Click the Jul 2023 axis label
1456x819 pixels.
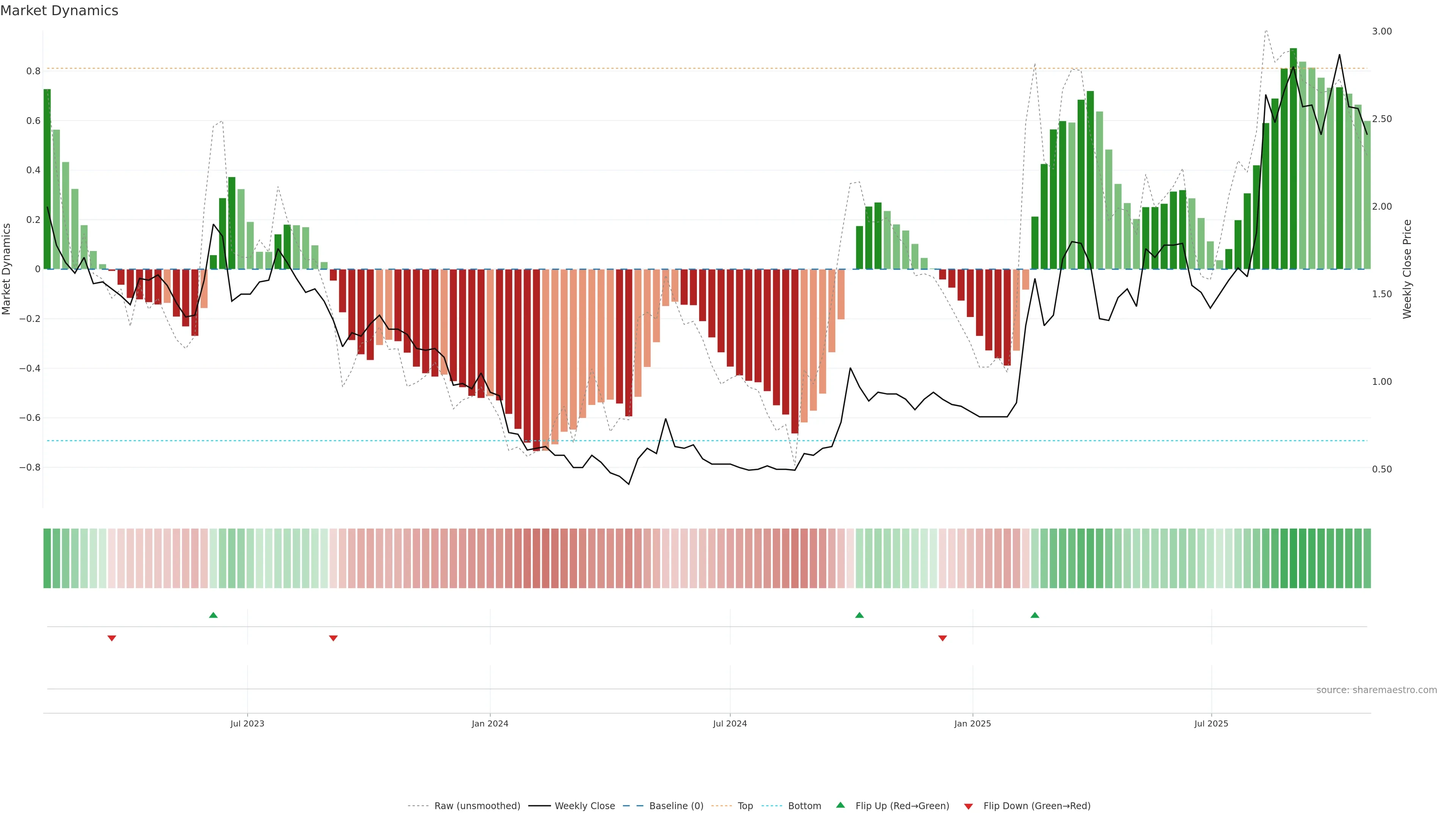click(247, 723)
